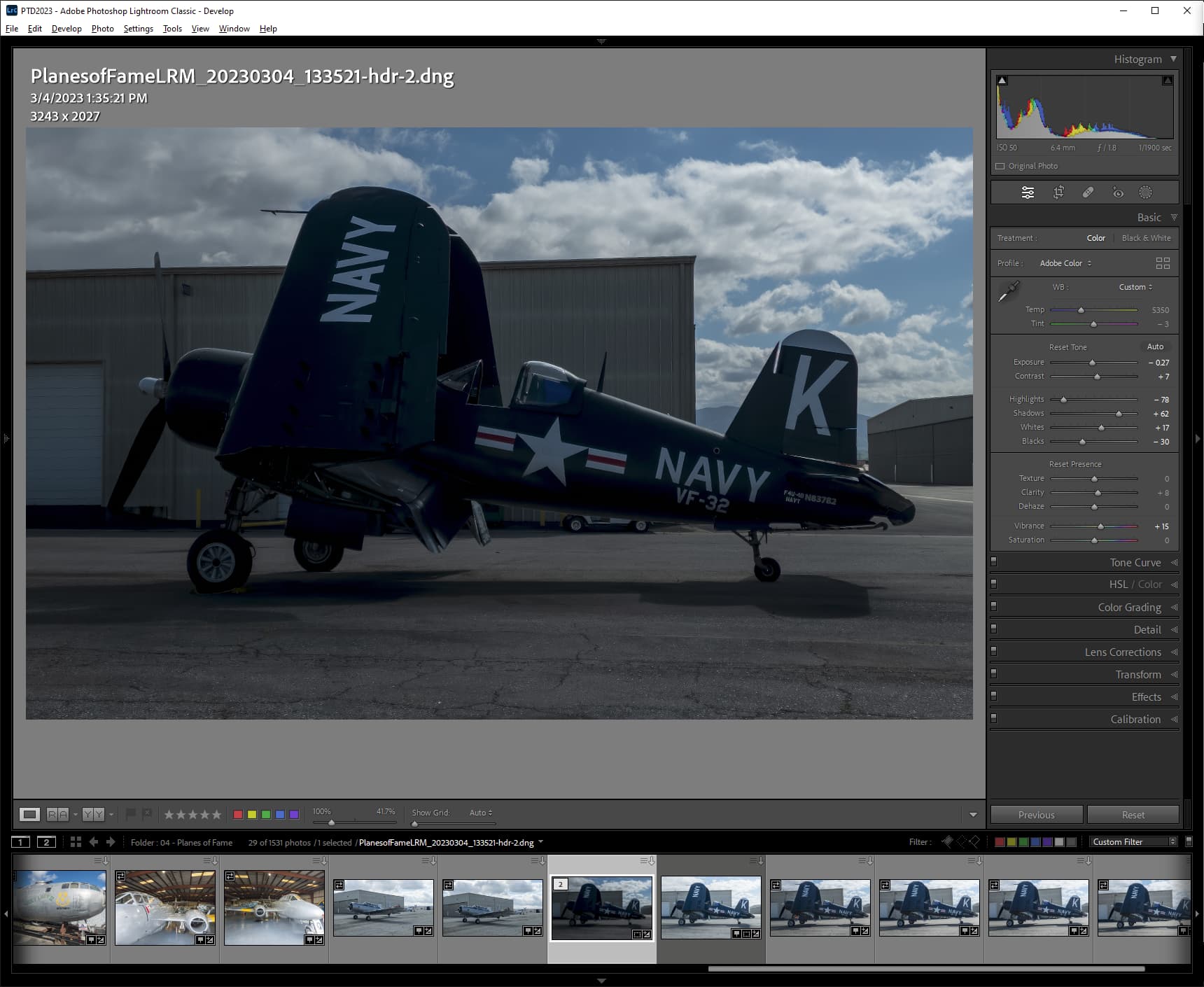The image size is (1204, 987).
Task: Enable the Original Photo checkbox
Action: [1000, 166]
